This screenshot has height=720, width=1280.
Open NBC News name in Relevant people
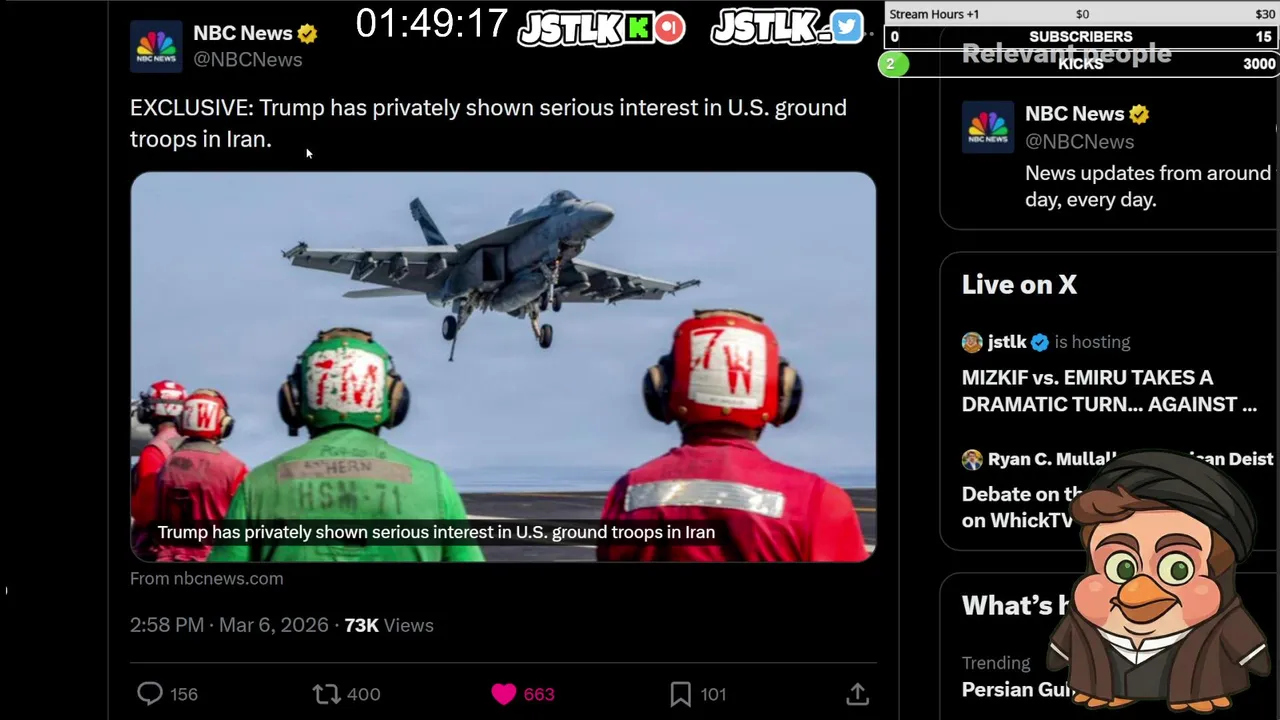(1074, 114)
